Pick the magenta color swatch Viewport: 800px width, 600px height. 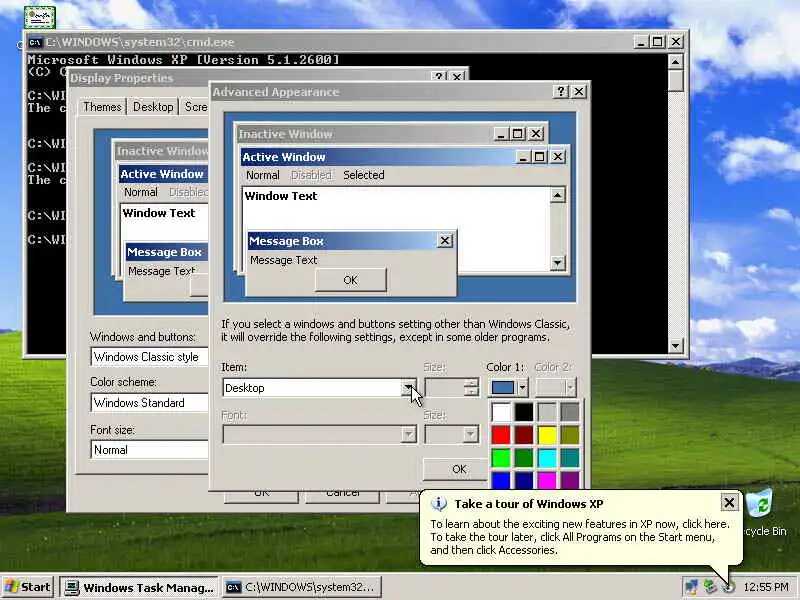point(547,480)
